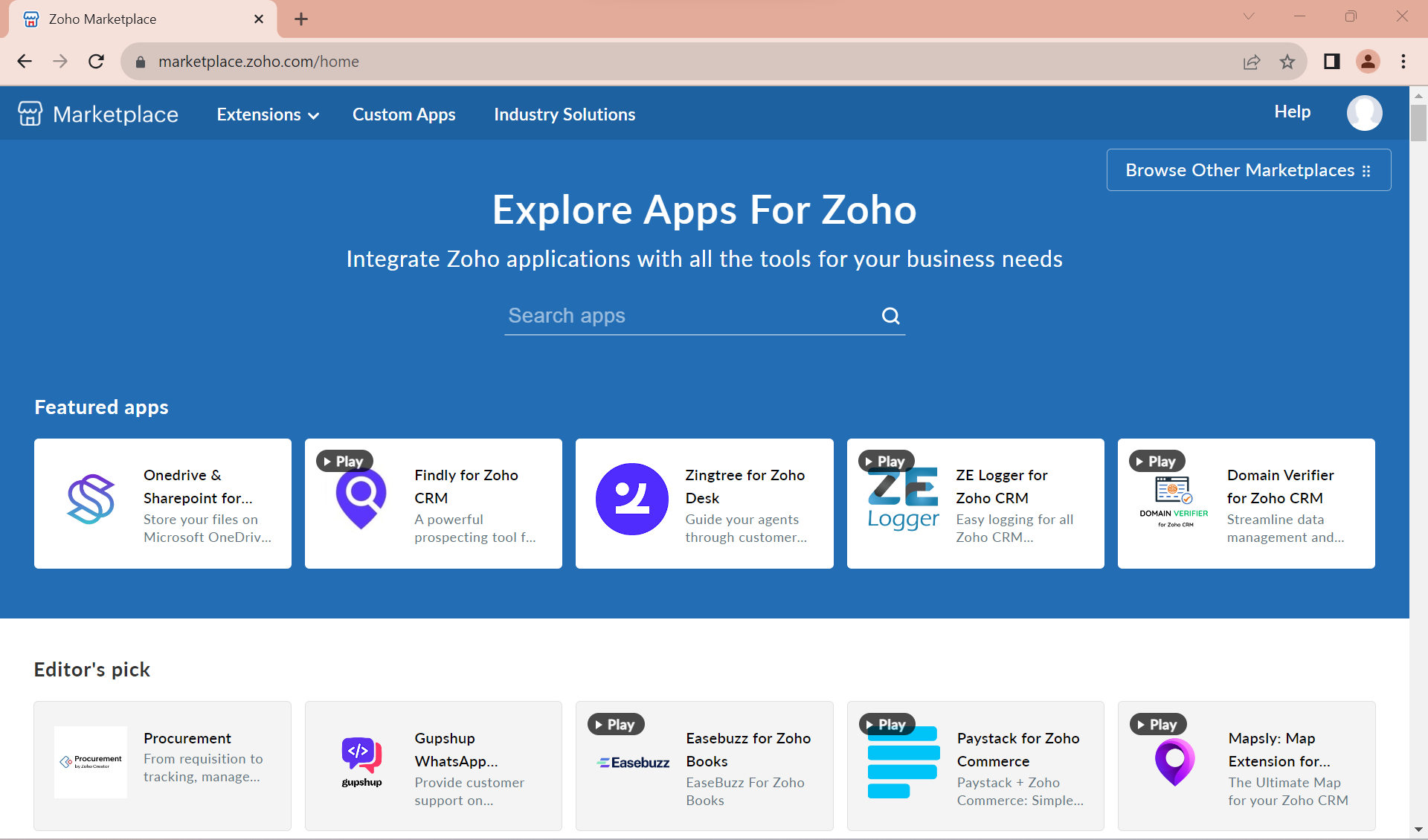Click the Help link
The height and width of the screenshot is (840, 1428).
click(x=1292, y=112)
